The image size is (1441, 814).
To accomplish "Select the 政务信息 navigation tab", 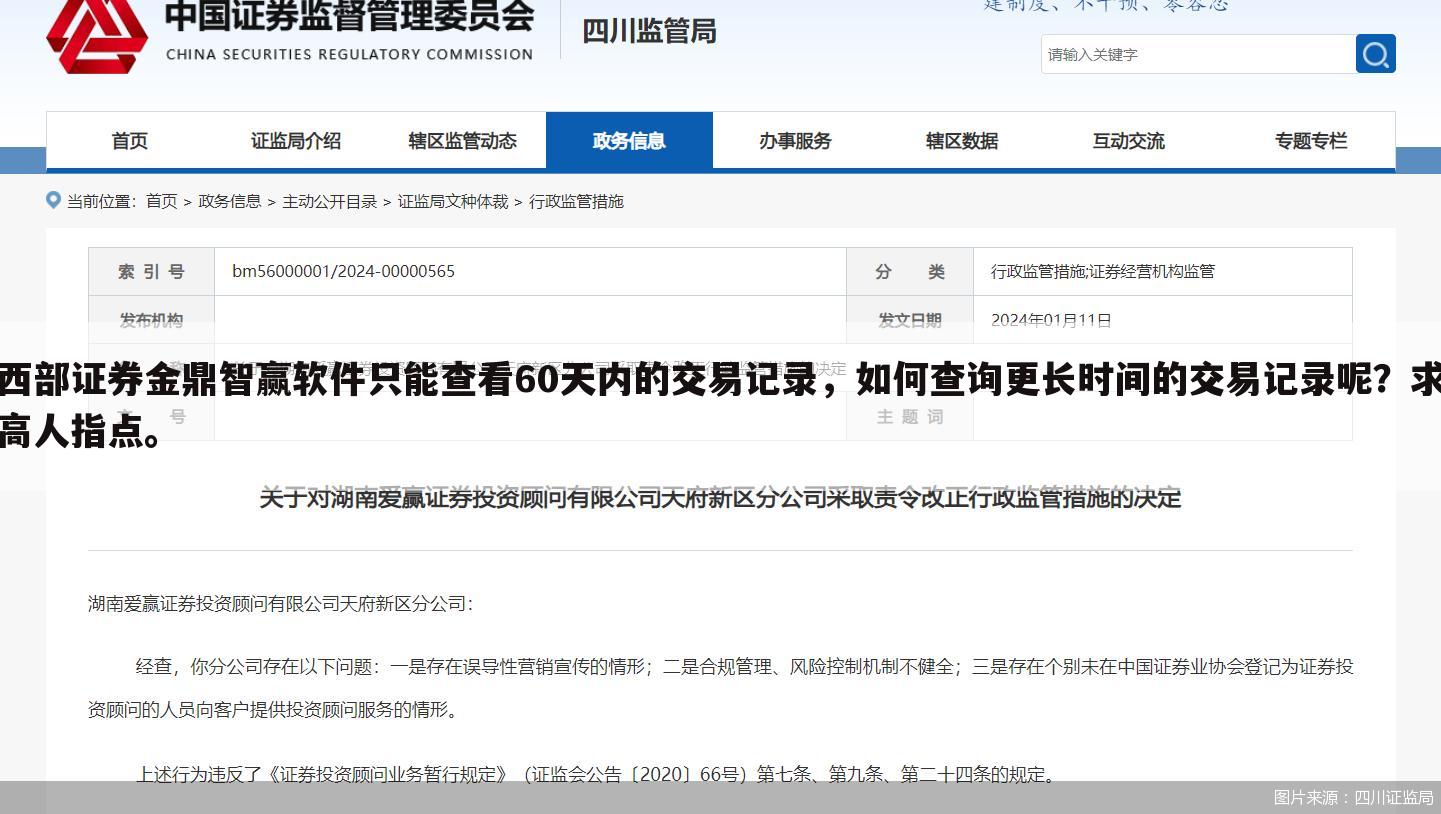I will 629,141.
